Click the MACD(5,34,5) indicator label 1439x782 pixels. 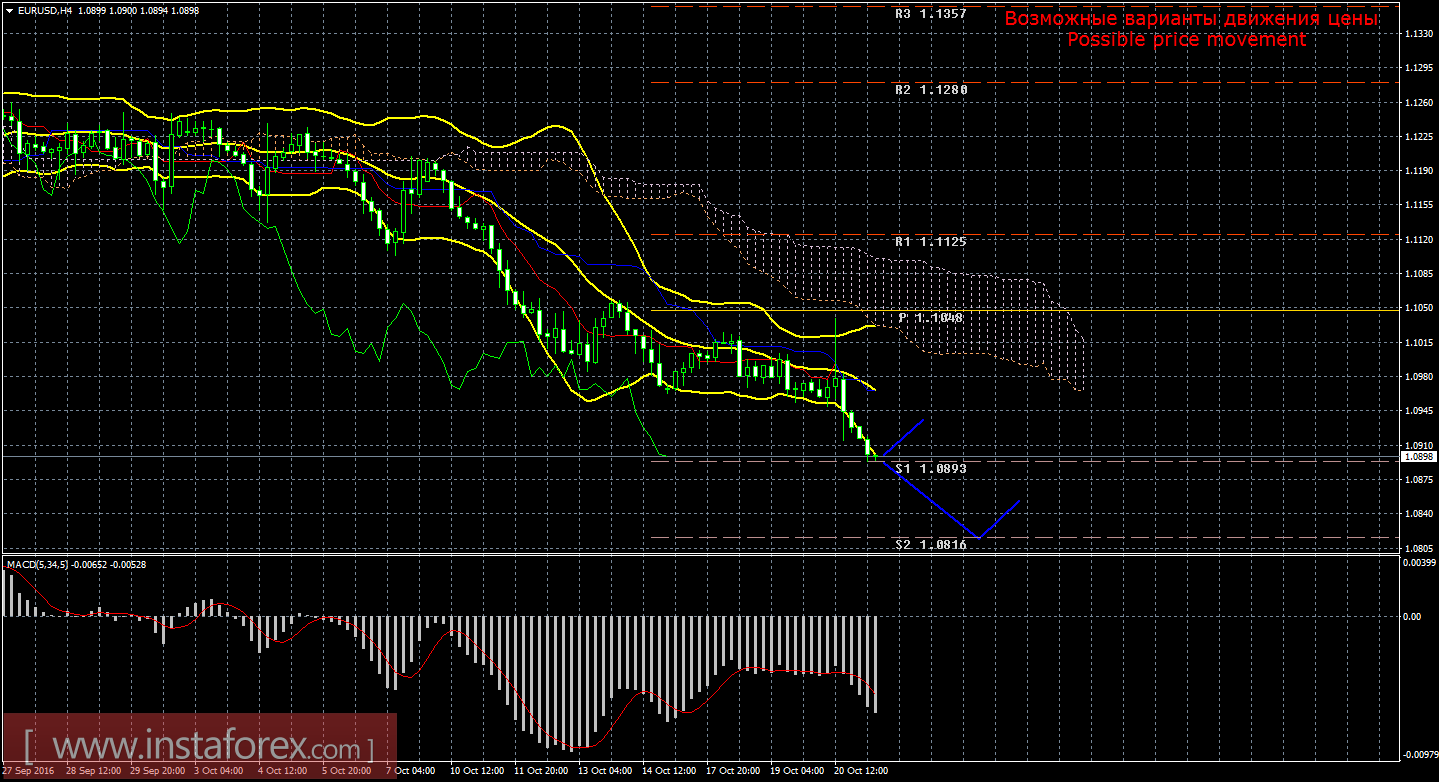pos(40,564)
